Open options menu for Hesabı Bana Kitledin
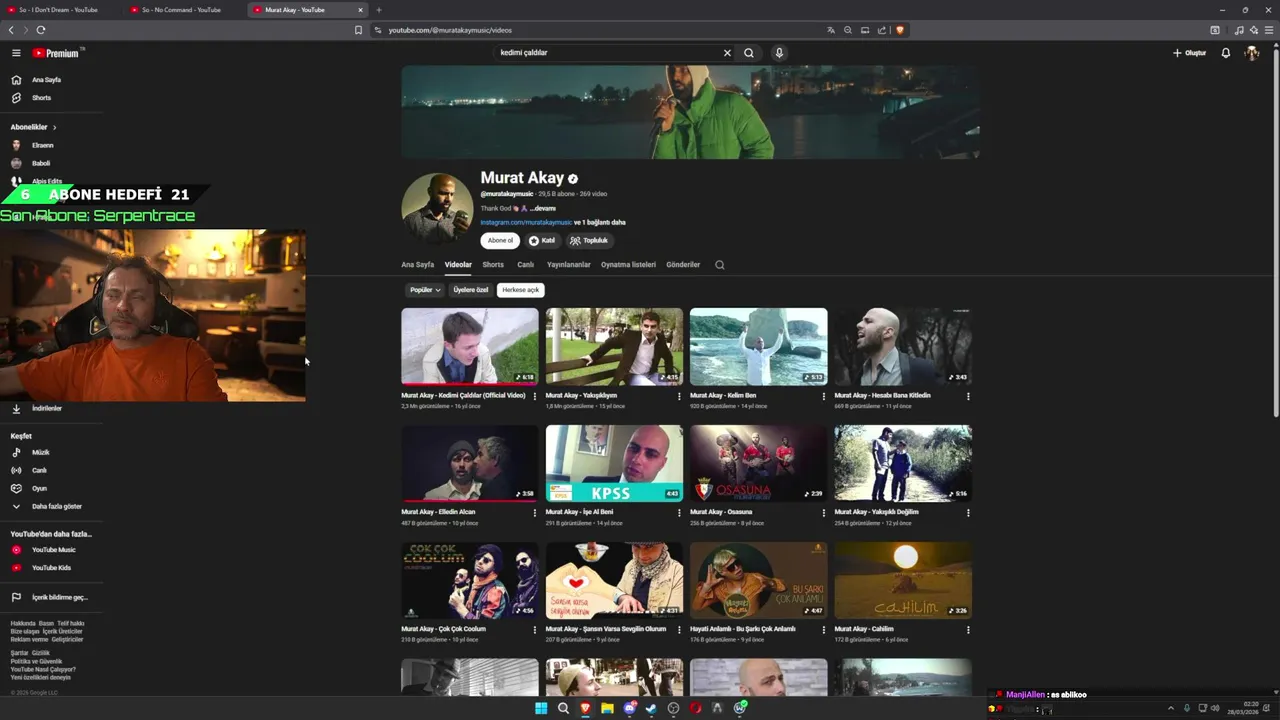 point(968,397)
